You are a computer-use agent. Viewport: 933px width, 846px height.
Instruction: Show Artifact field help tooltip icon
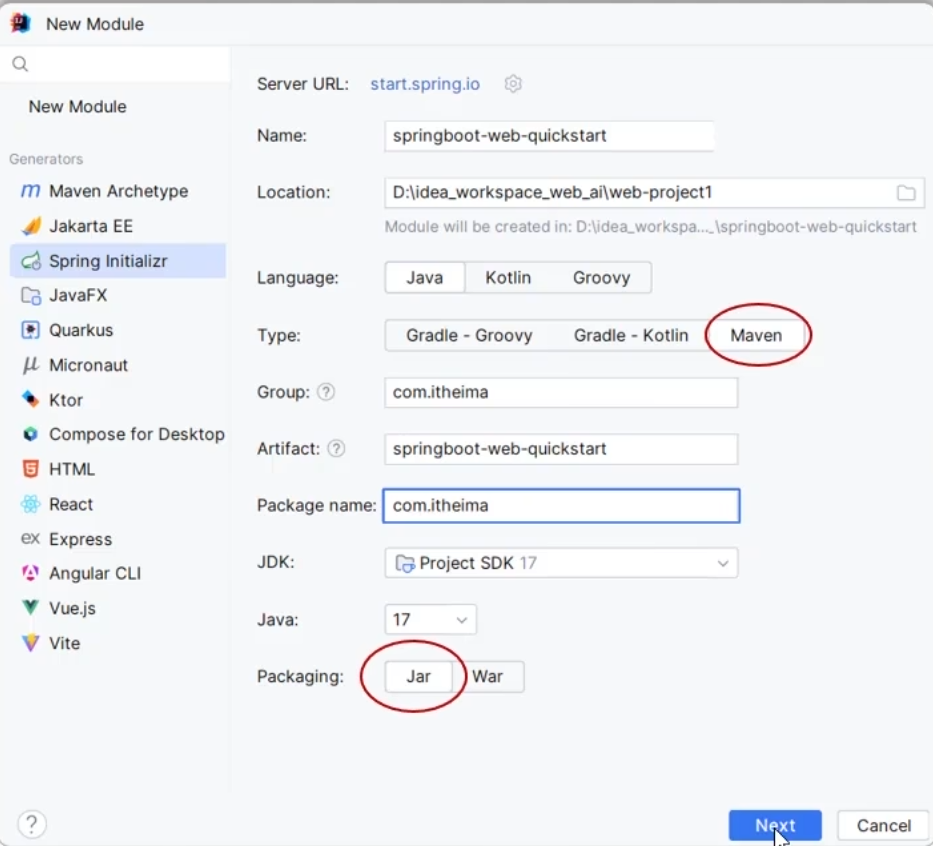pos(336,449)
